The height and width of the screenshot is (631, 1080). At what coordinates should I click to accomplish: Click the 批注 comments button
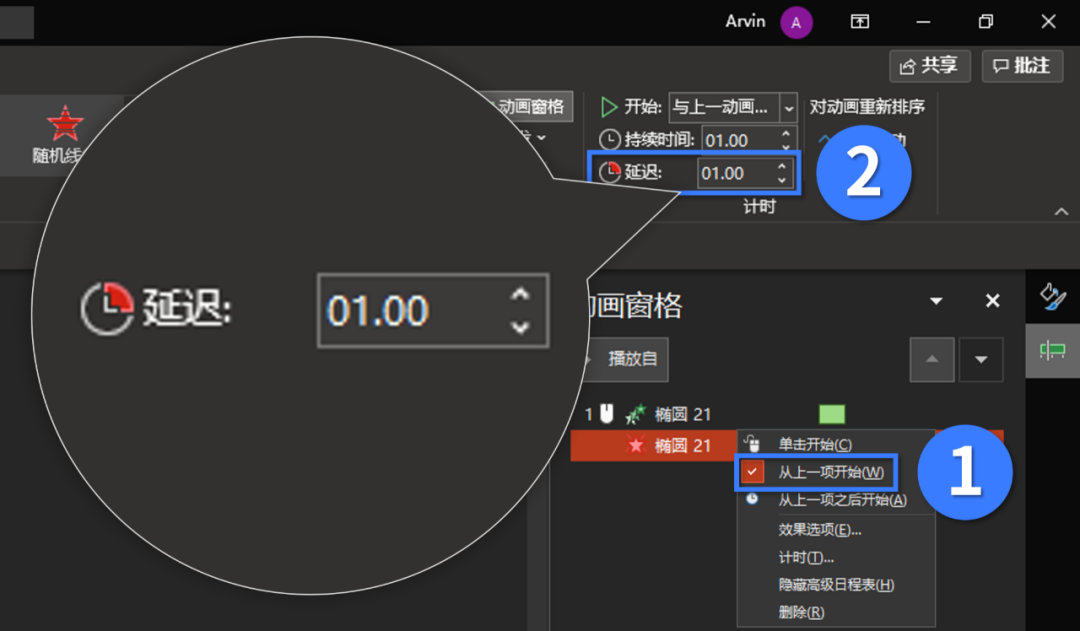pyautogui.click(x=1021, y=65)
